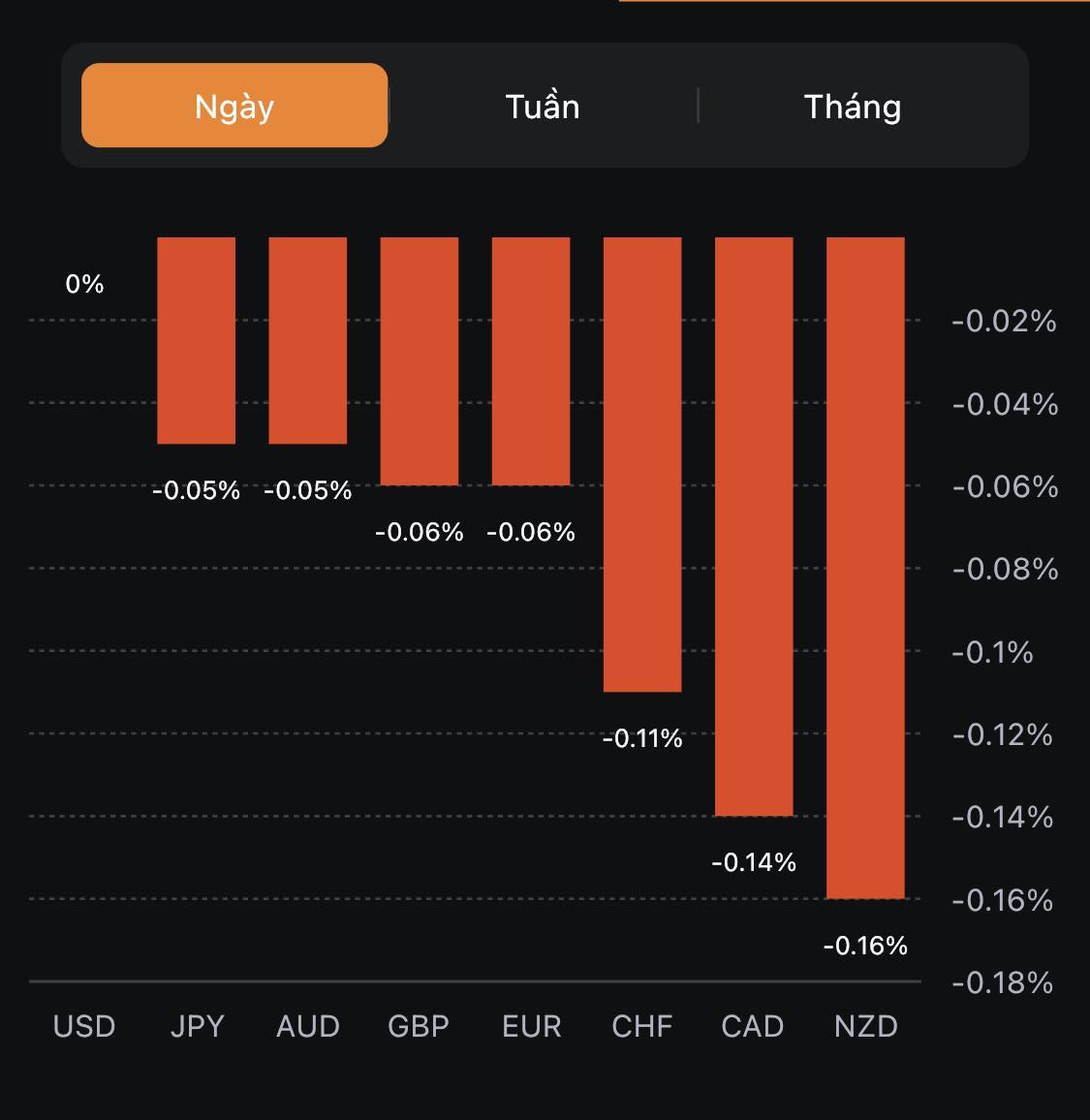Click the AUD red bar
Viewport: 1090px width, 1120px height.
308,340
